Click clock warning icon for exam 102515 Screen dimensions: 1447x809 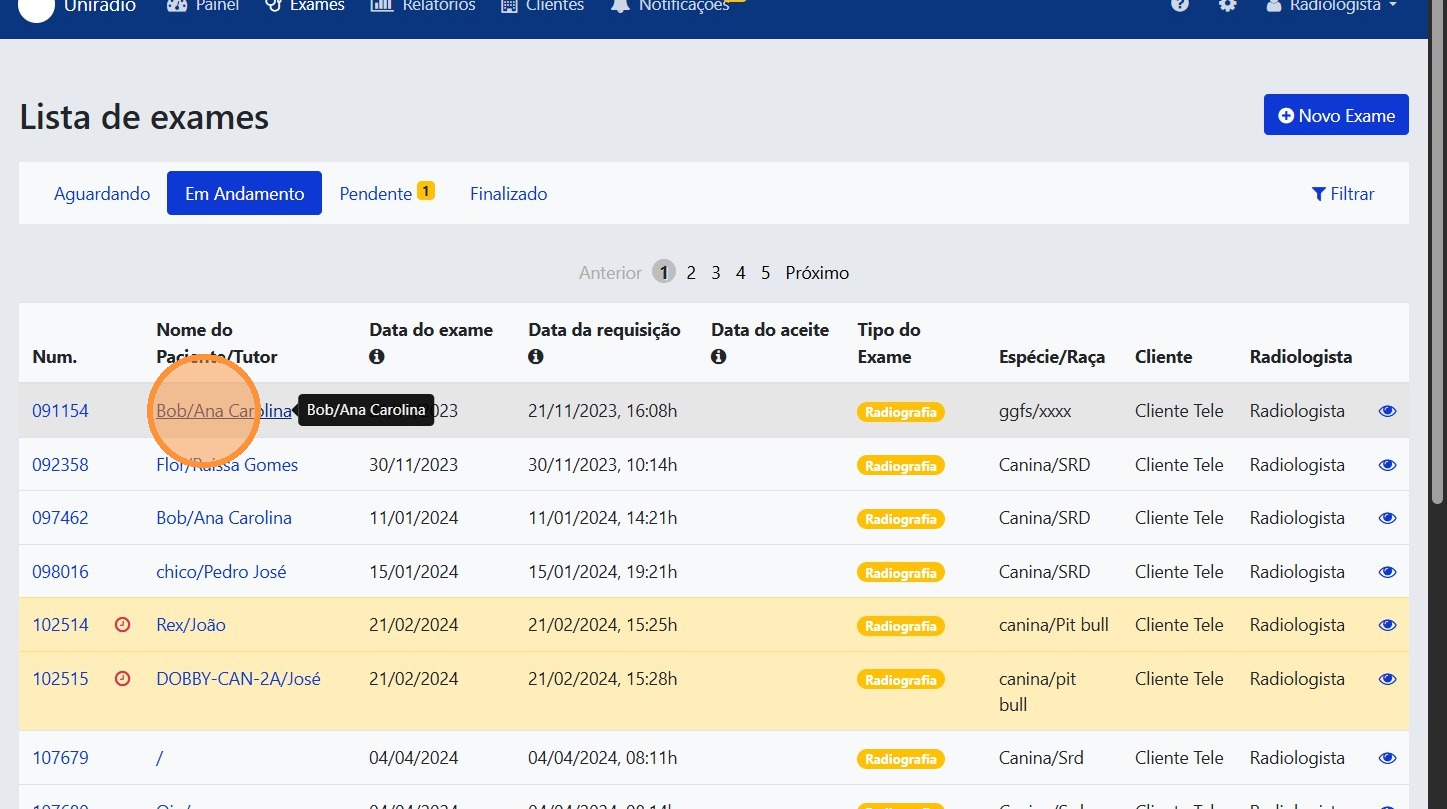[x=123, y=679]
